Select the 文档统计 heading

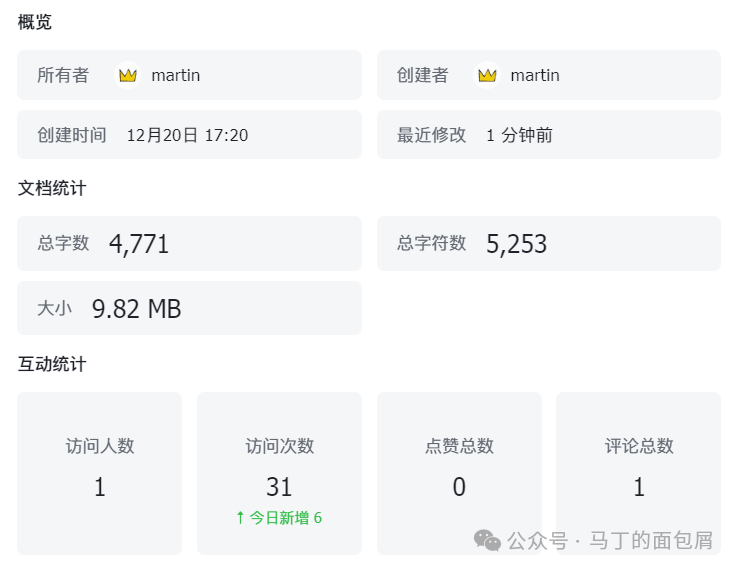[x=52, y=188]
